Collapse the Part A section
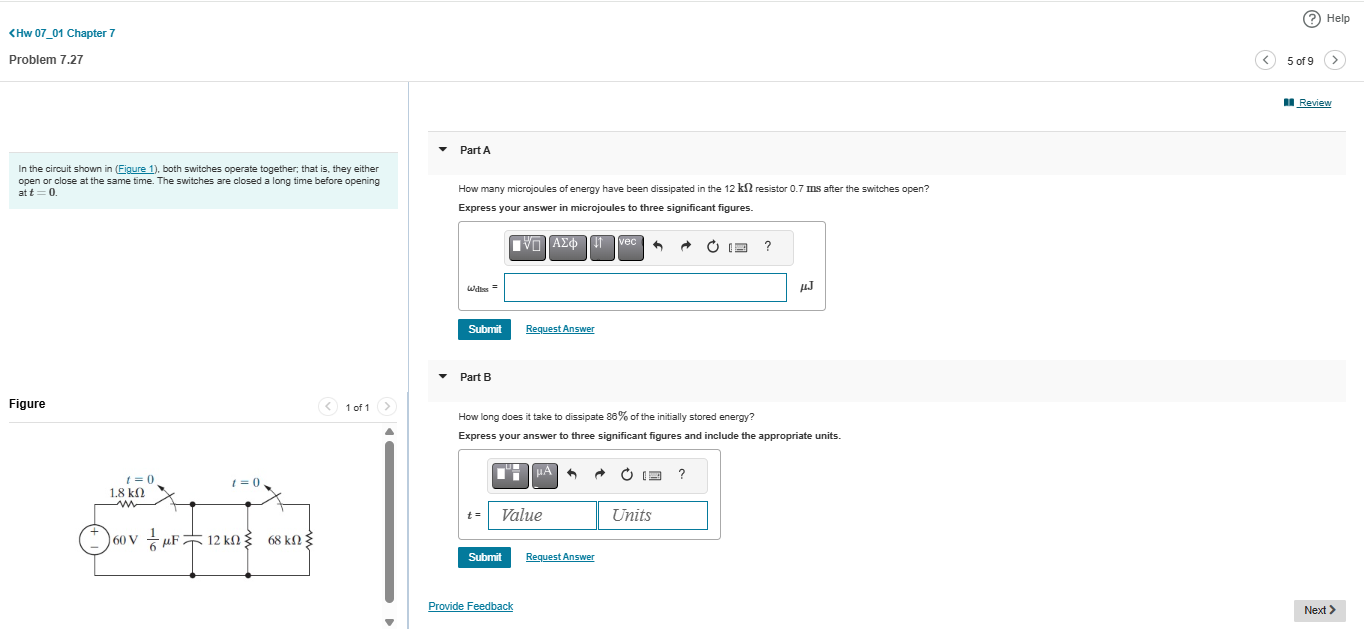Image resolution: width=1364 pixels, height=629 pixels. pos(443,150)
